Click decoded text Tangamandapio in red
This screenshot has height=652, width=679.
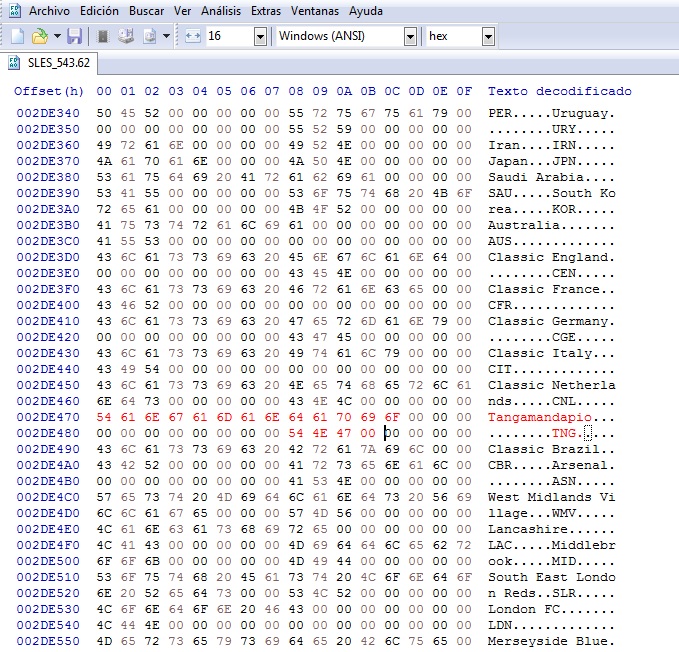click(540, 417)
